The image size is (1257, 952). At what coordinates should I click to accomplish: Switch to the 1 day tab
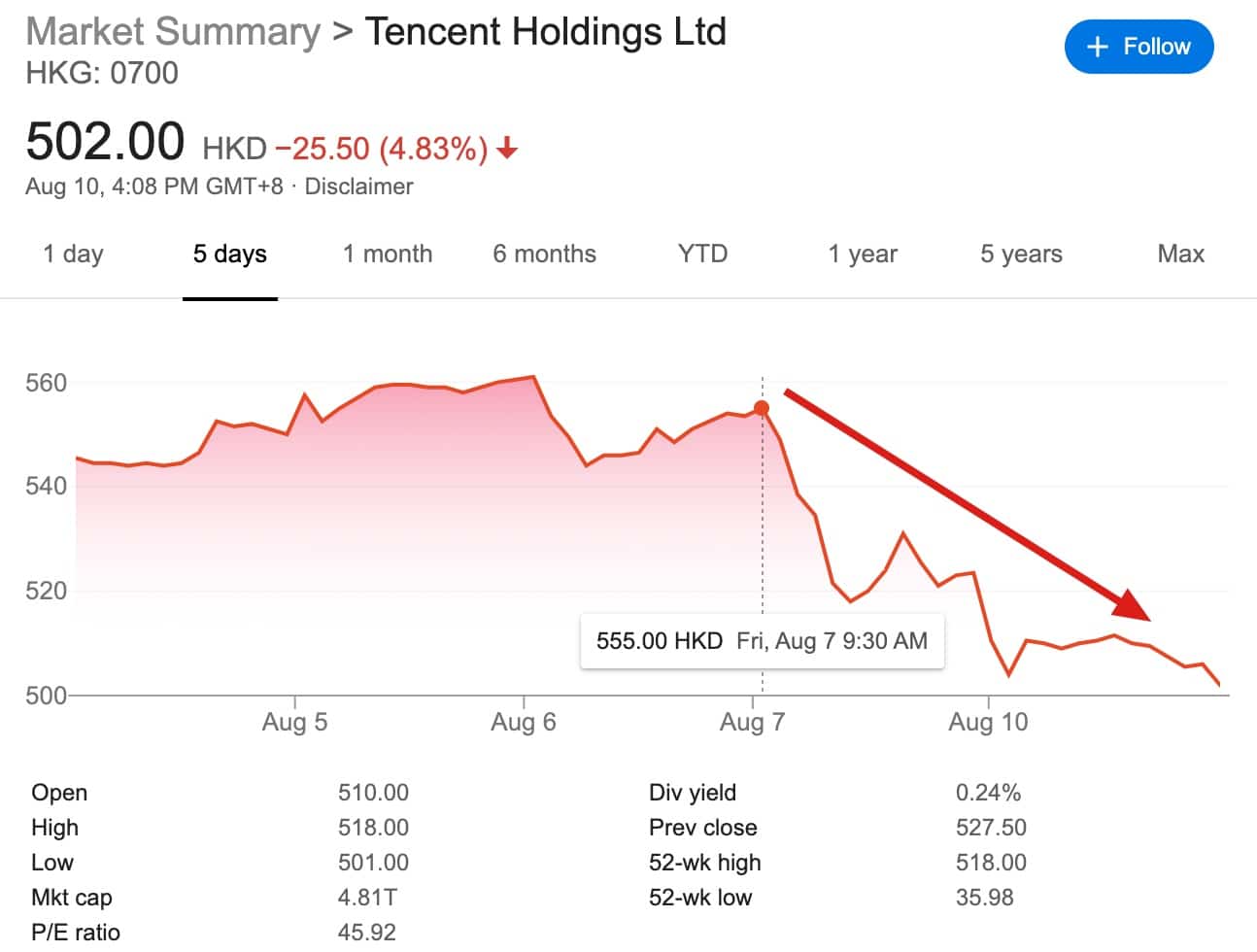pos(73,255)
